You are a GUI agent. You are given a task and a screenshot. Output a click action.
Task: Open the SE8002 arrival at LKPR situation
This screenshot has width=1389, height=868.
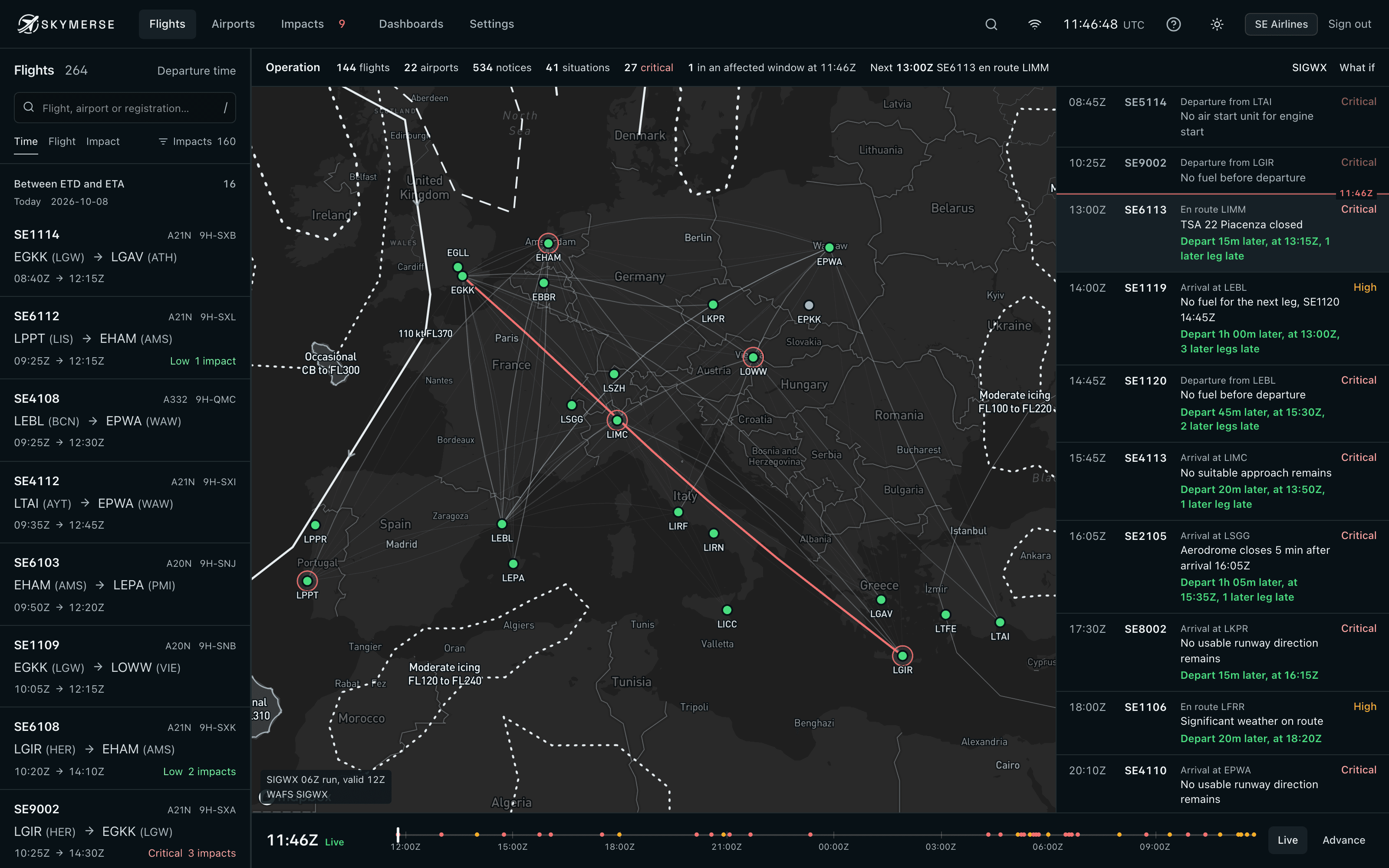1223,652
